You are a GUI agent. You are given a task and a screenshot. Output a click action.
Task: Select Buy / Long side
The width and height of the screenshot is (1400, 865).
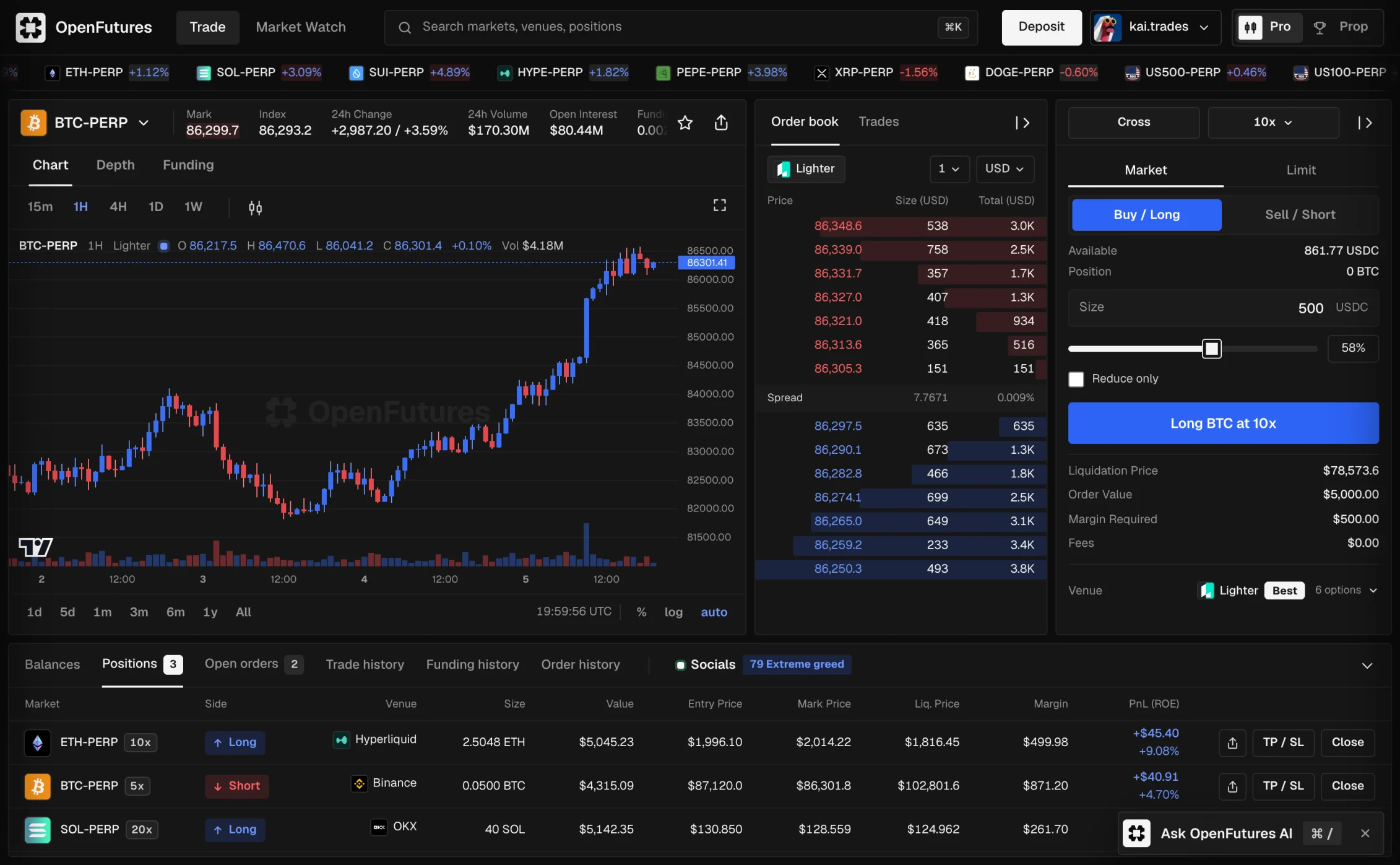(x=1146, y=215)
